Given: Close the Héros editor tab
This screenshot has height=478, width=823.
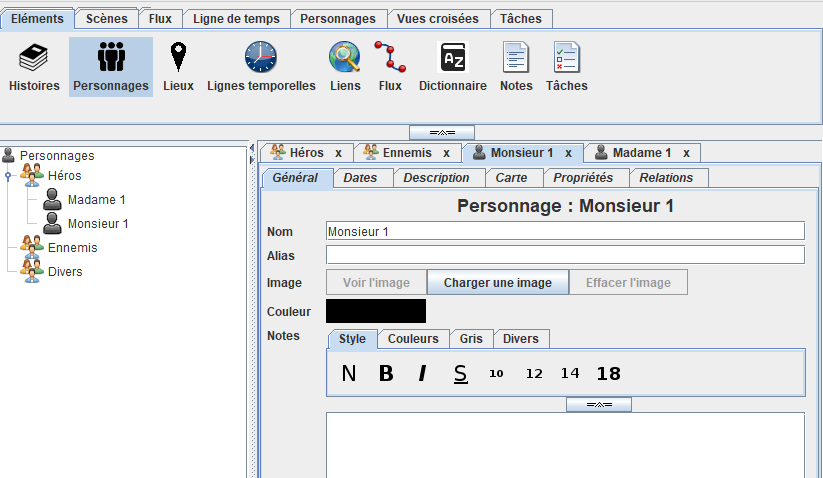Looking at the screenshot, I should 339,153.
